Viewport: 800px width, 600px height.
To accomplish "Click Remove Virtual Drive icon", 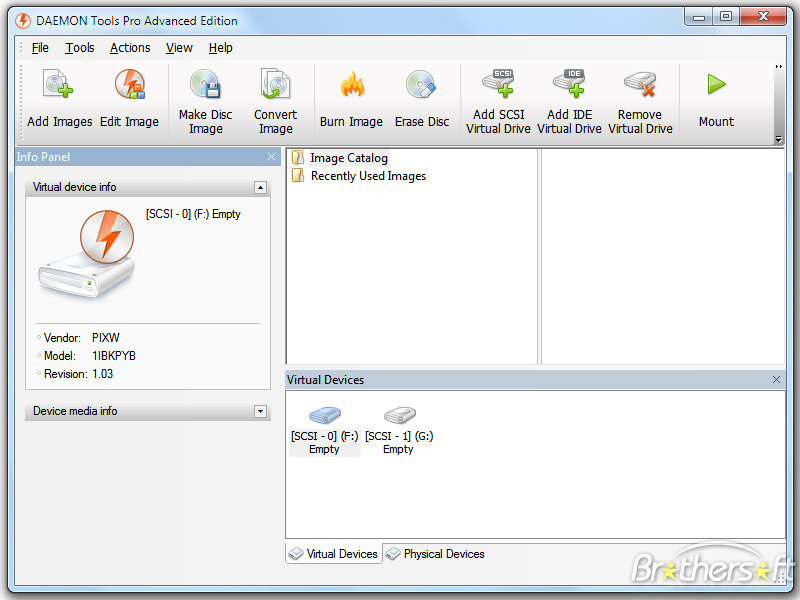I will click(640, 84).
